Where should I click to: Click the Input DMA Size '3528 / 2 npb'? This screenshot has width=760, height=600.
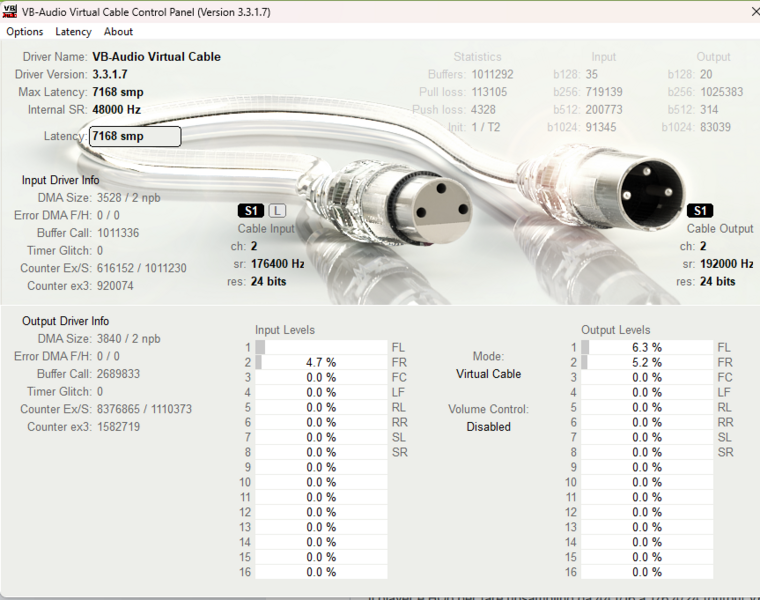tap(128, 198)
